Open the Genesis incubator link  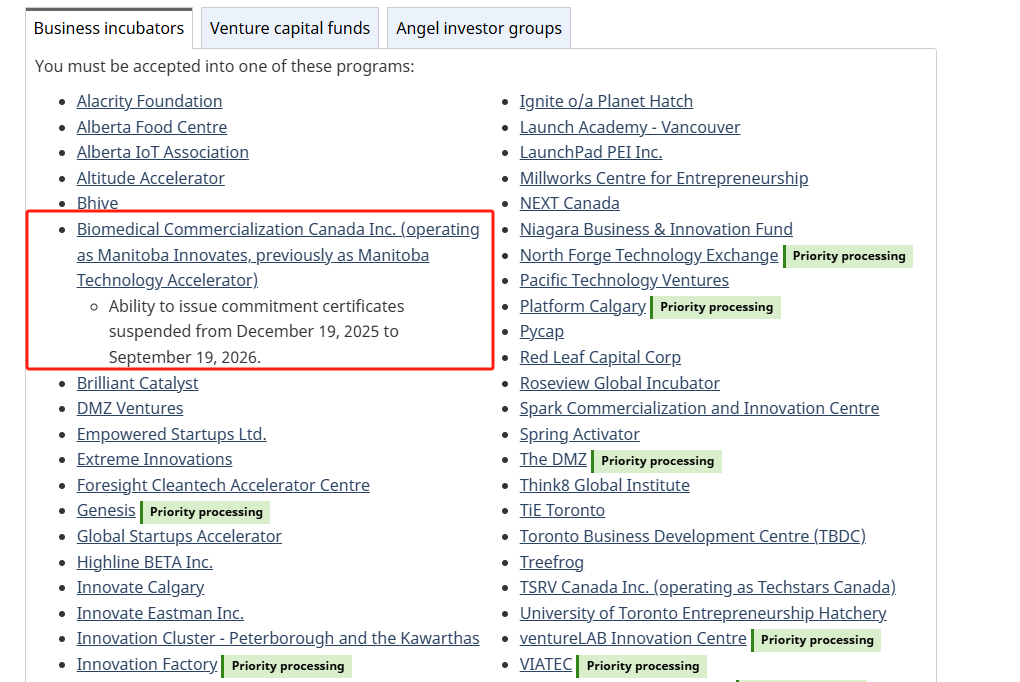pos(106,510)
